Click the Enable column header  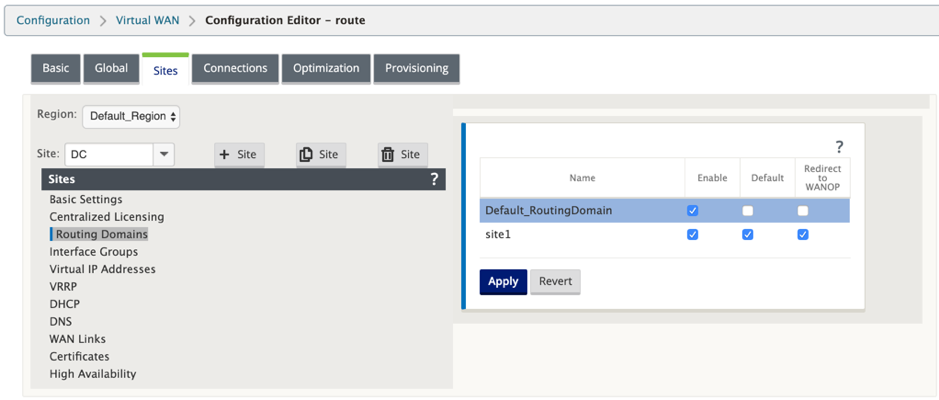click(712, 178)
